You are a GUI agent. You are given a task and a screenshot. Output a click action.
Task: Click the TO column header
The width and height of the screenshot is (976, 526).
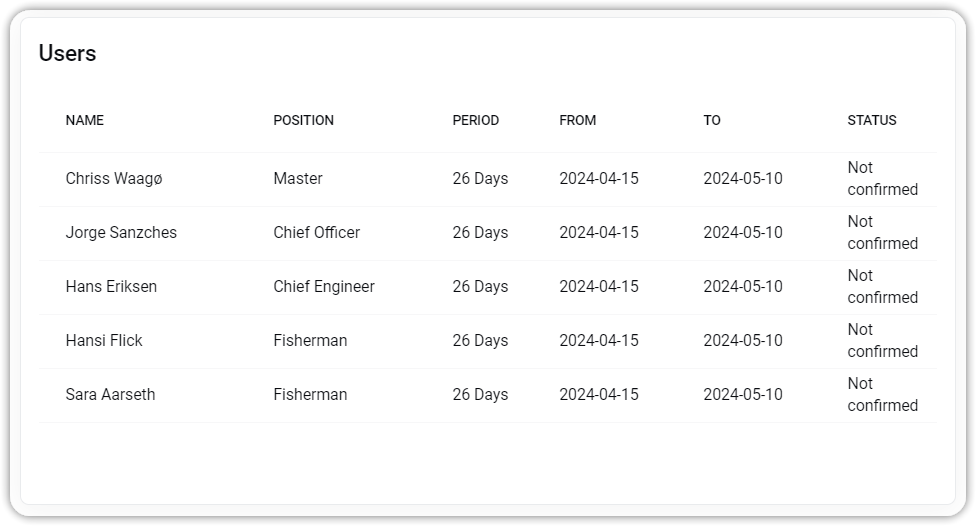click(712, 120)
